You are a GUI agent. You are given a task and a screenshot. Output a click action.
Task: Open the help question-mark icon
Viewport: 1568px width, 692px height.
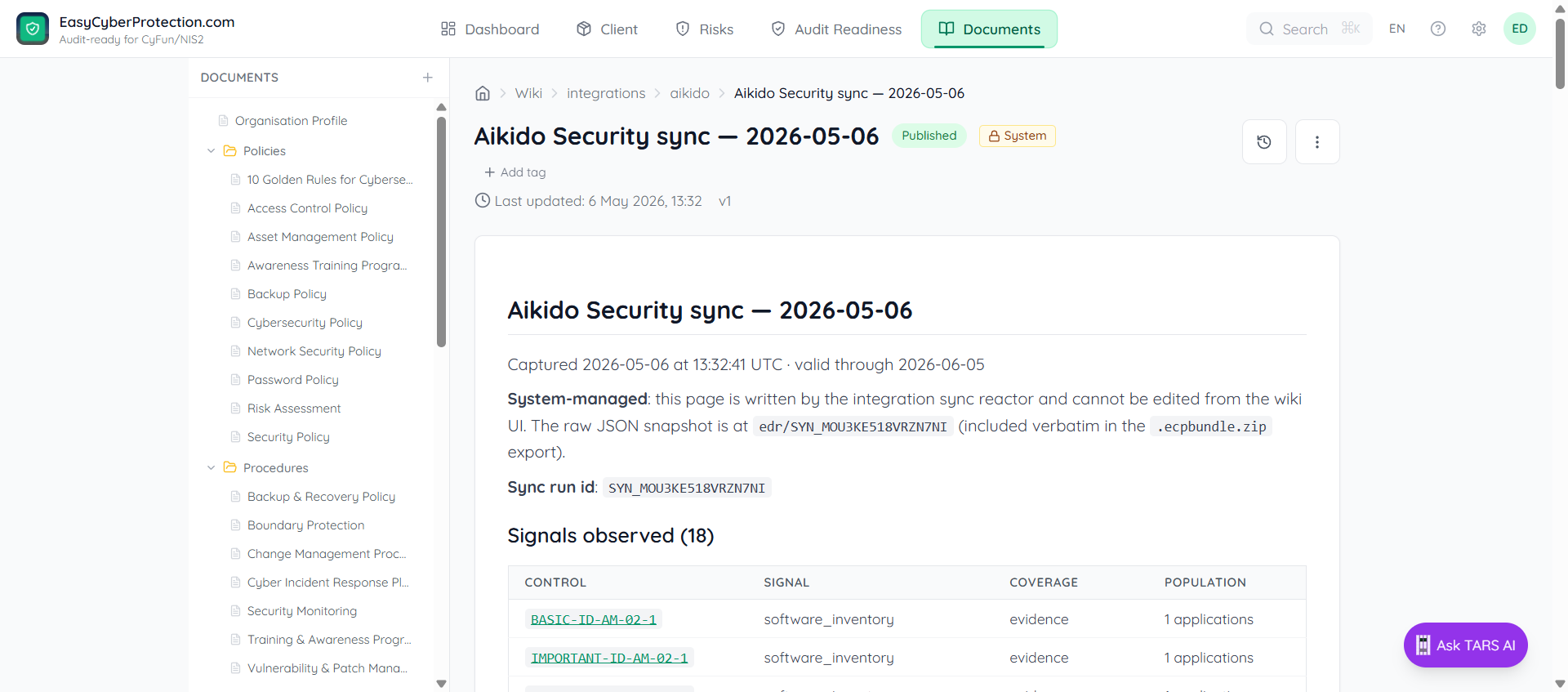pos(1438,29)
